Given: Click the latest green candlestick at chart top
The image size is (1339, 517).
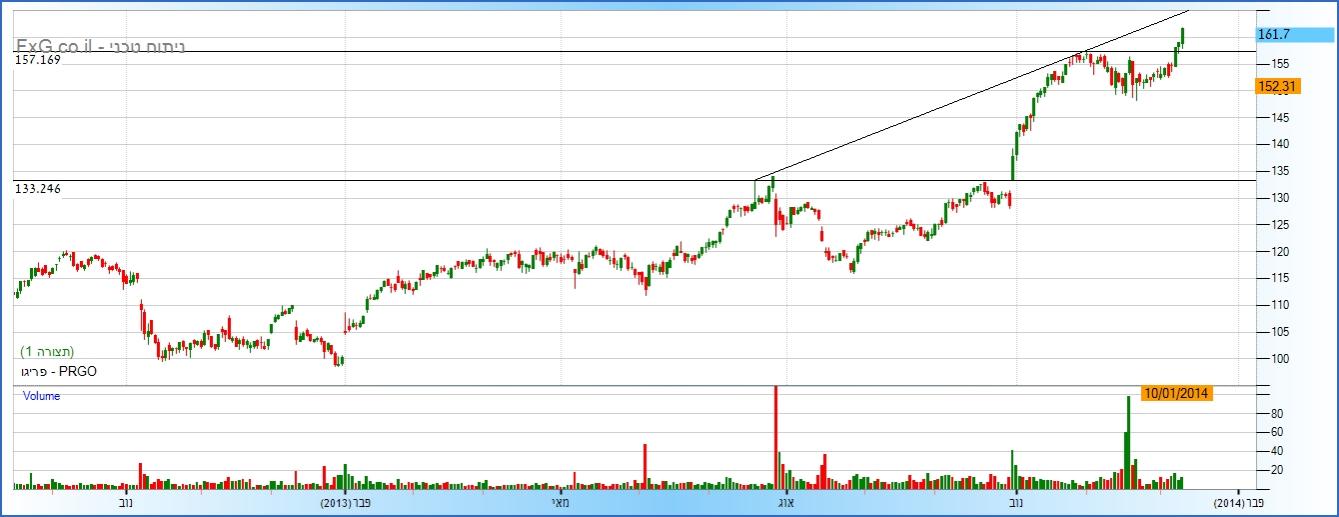Looking at the screenshot, I should (1182, 37).
